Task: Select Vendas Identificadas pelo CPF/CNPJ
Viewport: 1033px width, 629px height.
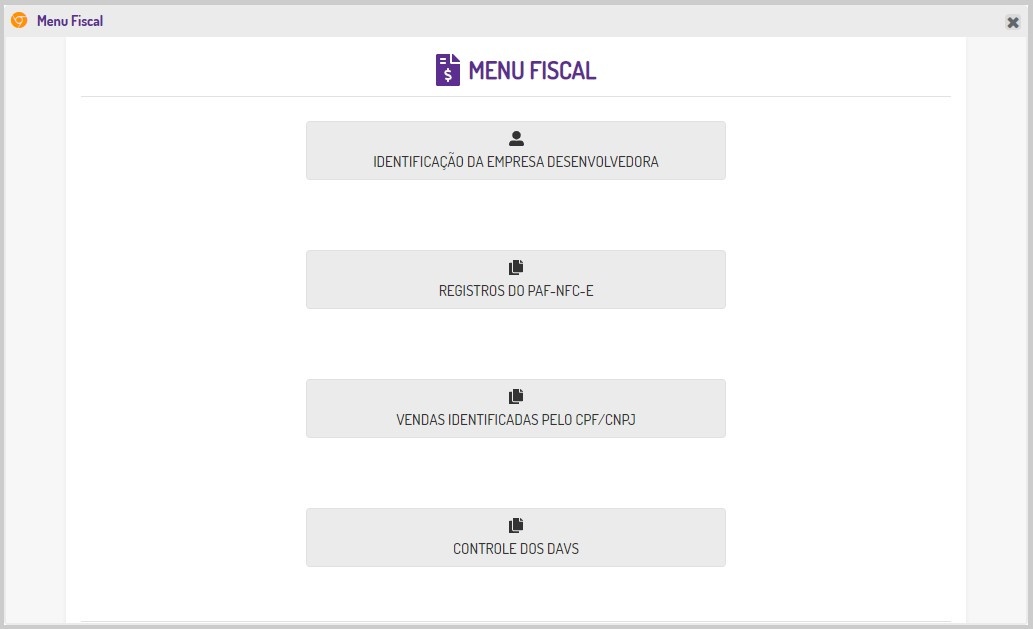Action: click(516, 420)
